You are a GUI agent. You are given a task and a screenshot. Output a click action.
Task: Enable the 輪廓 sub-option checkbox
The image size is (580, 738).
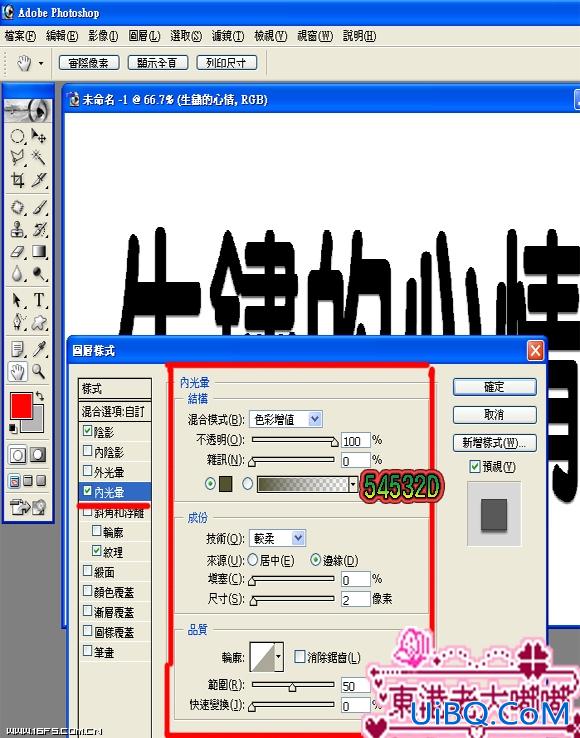[x=97, y=531]
